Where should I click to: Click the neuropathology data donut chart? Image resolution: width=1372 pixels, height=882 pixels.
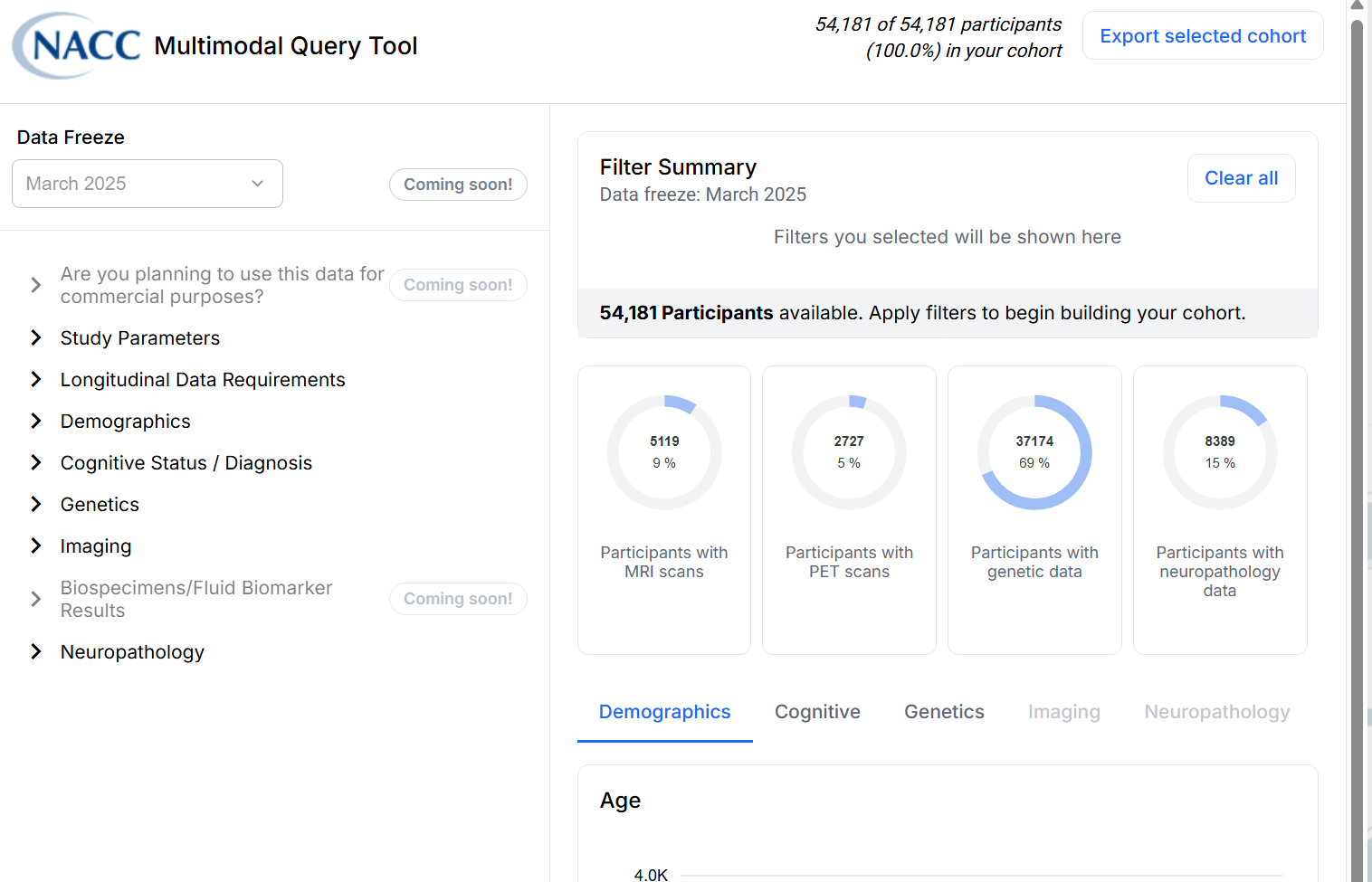pos(1220,452)
